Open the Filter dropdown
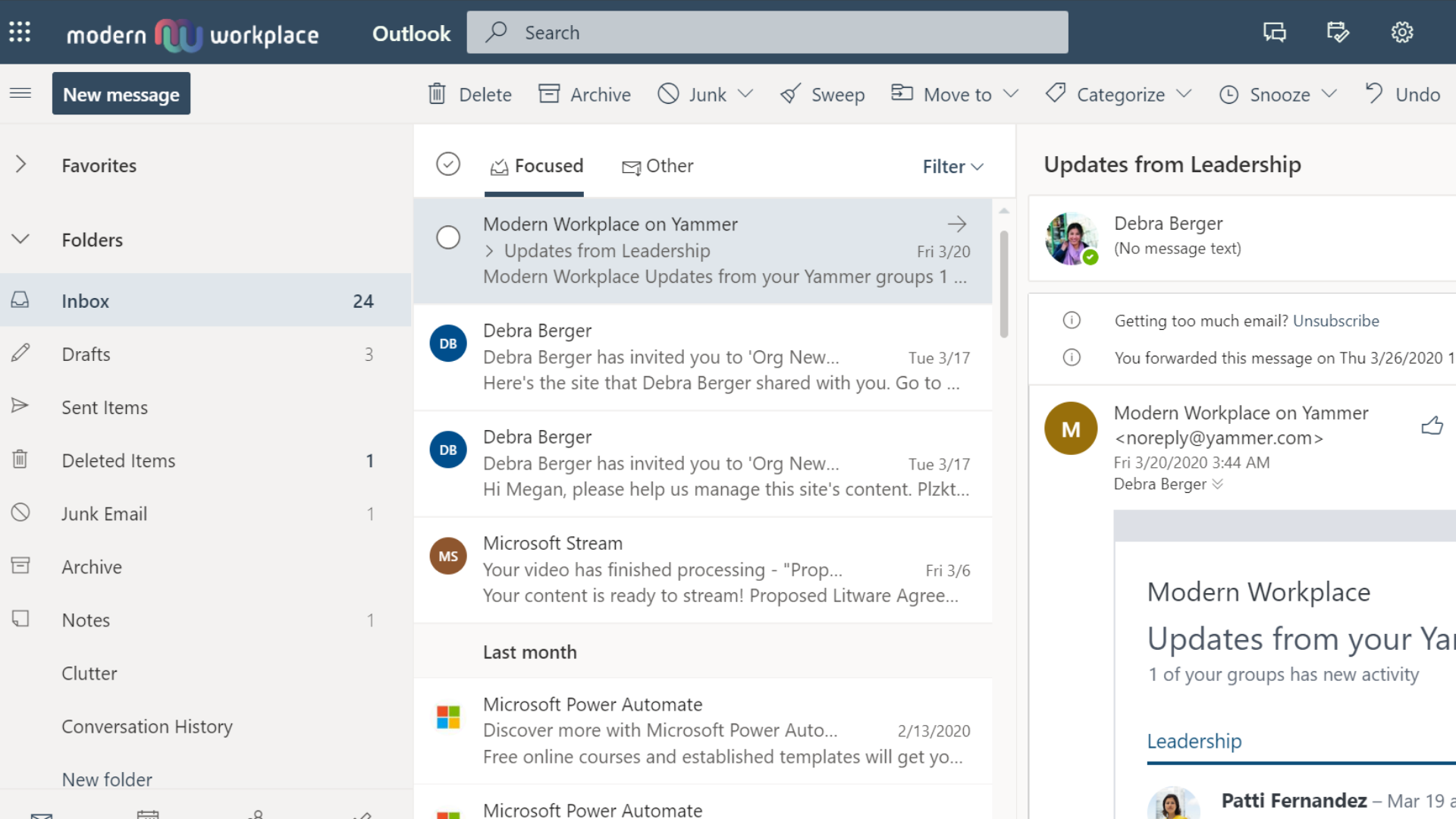This screenshot has width=1456, height=819. pyautogui.click(x=952, y=166)
